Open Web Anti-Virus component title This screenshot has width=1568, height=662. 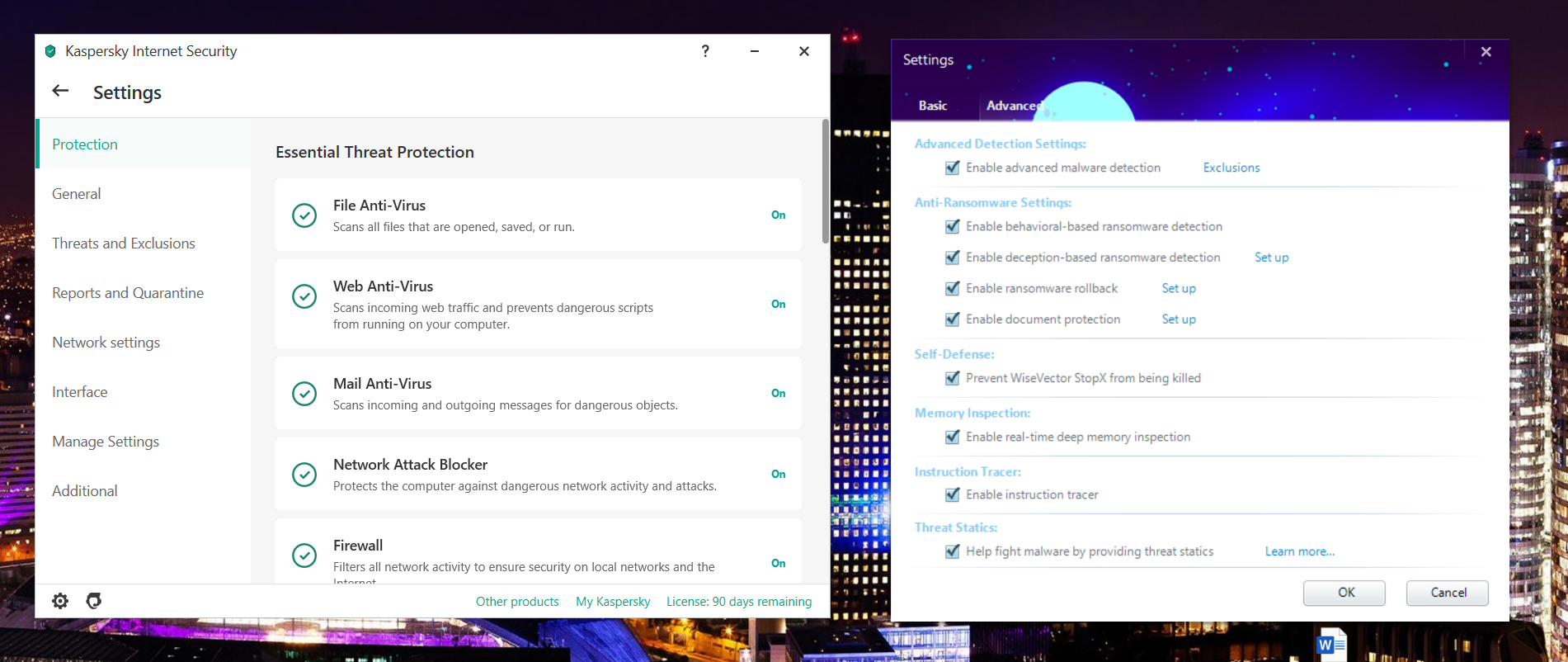click(x=383, y=286)
